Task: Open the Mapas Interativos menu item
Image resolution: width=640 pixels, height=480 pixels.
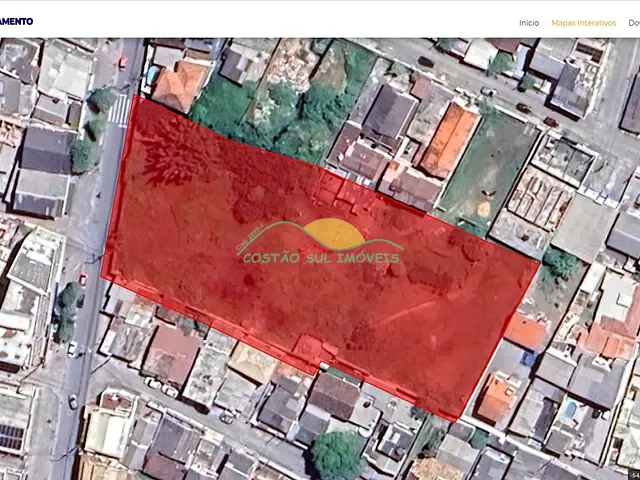Action: tap(583, 23)
